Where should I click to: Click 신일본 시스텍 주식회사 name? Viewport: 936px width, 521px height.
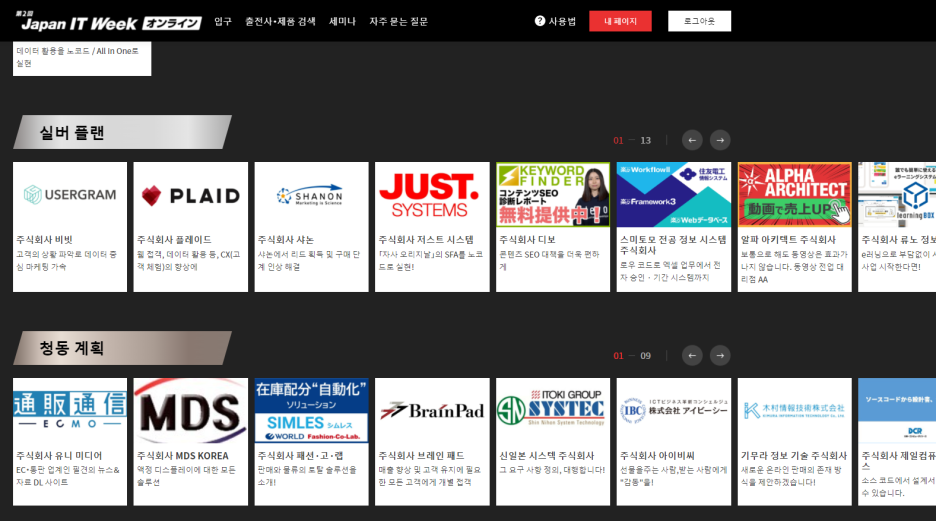(x=547, y=456)
